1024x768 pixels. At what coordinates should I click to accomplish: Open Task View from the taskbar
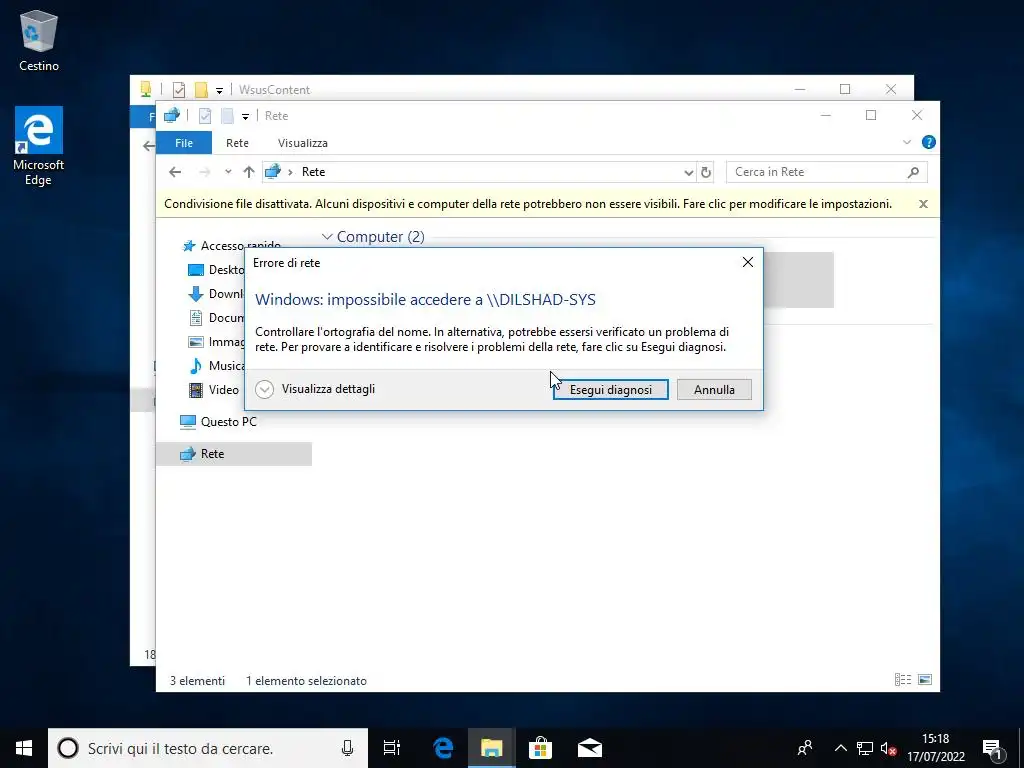pyautogui.click(x=392, y=748)
